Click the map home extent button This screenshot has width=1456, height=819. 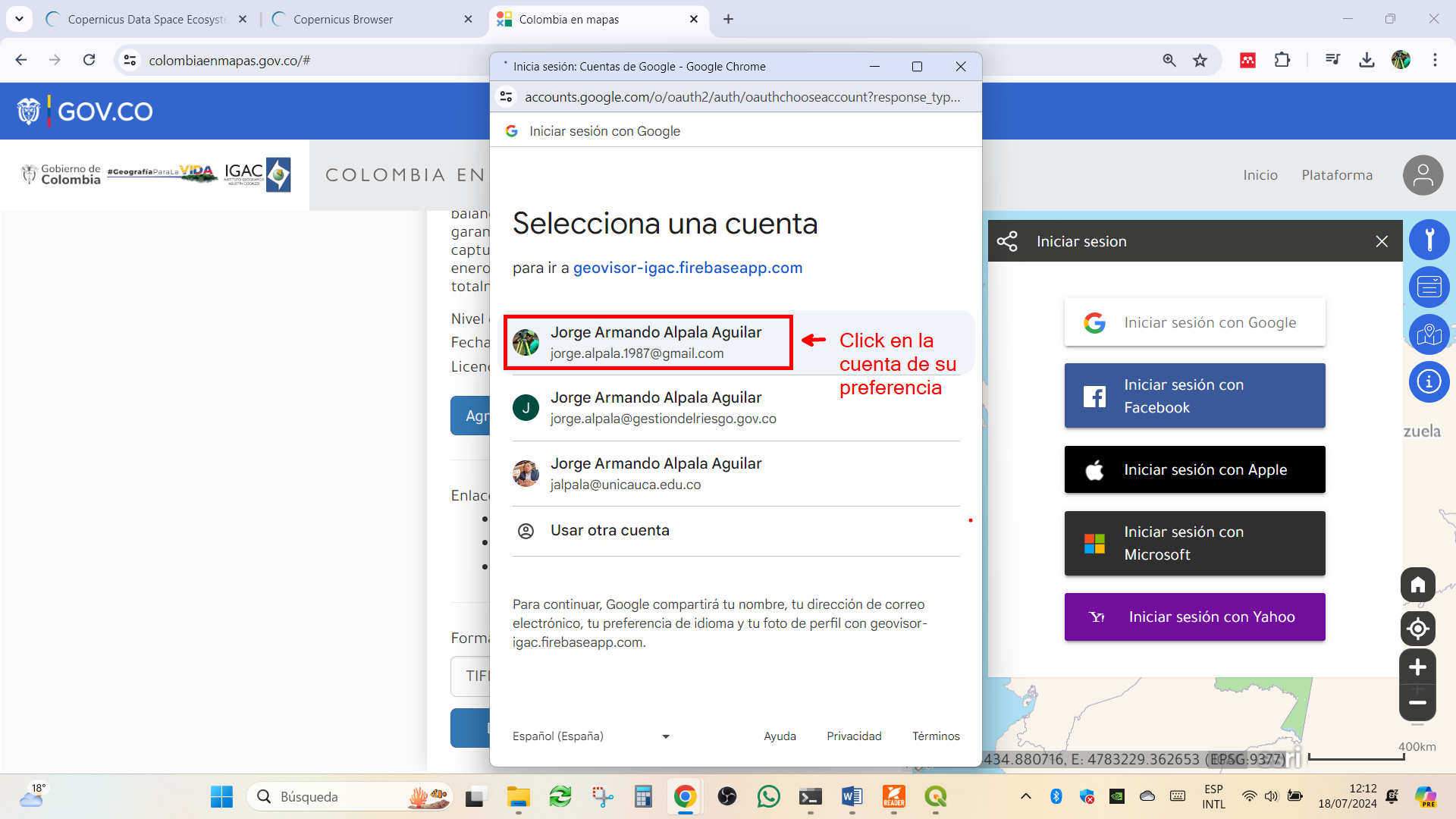pos(1417,585)
